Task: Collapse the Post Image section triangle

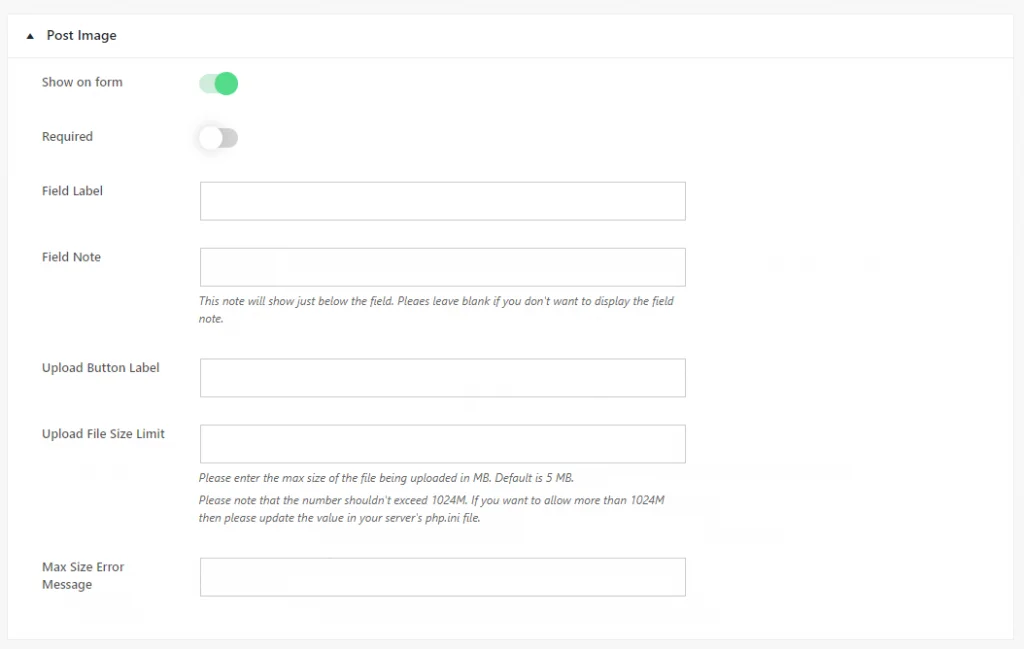Action: click(30, 37)
